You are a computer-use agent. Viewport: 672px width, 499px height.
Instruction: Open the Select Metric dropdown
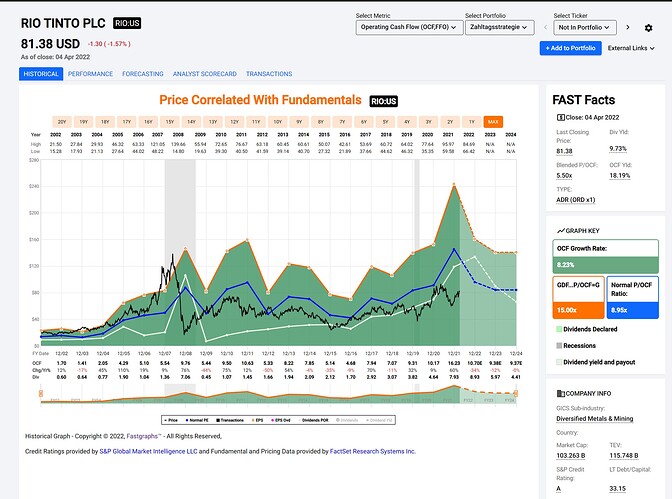[x=409, y=27]
